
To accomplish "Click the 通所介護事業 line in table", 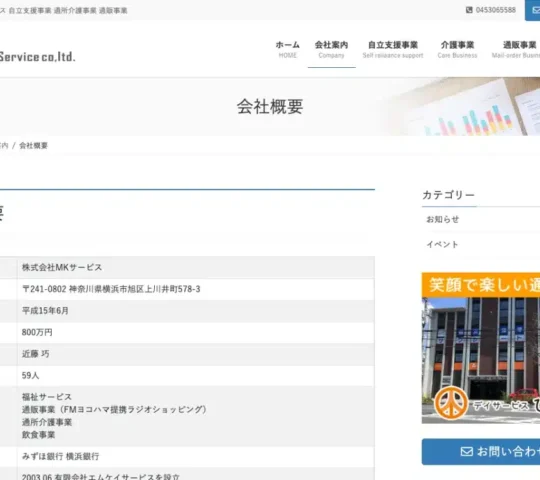I will [47, 422].
